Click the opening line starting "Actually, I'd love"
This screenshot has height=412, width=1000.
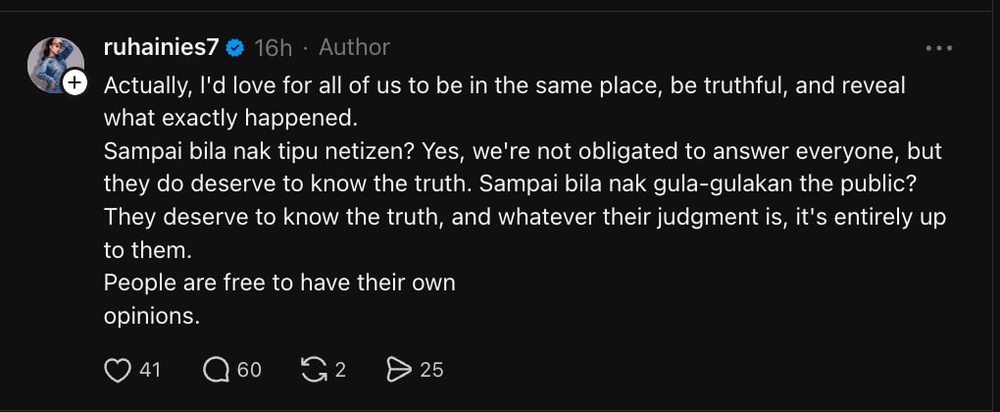pyautogui.click(x=504, y=86)
